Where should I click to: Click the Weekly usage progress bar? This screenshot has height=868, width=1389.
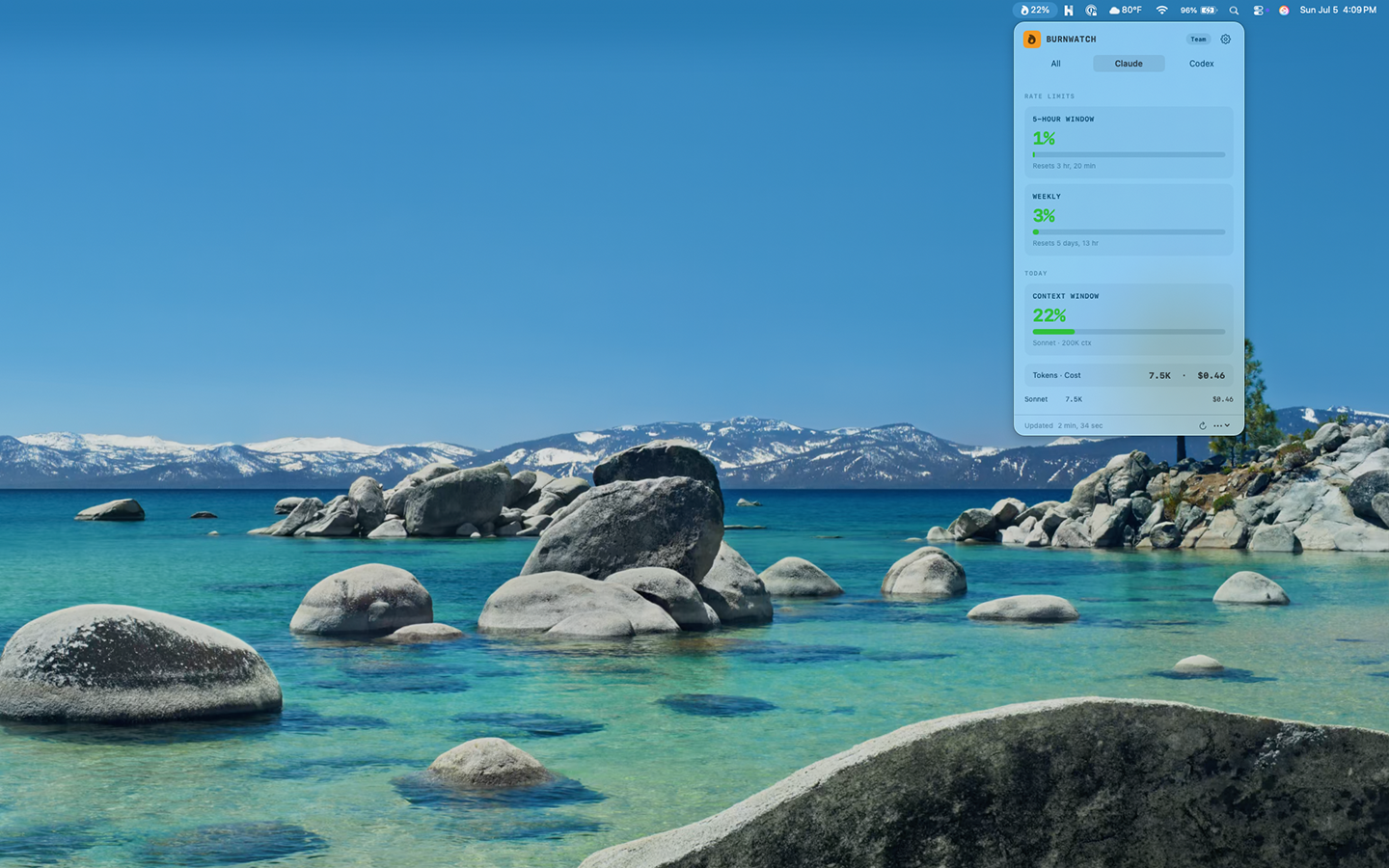pos(1129,231)
